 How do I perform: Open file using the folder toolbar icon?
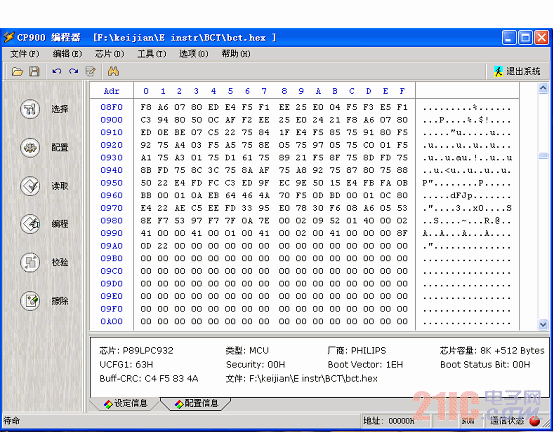tap(17, 72)
